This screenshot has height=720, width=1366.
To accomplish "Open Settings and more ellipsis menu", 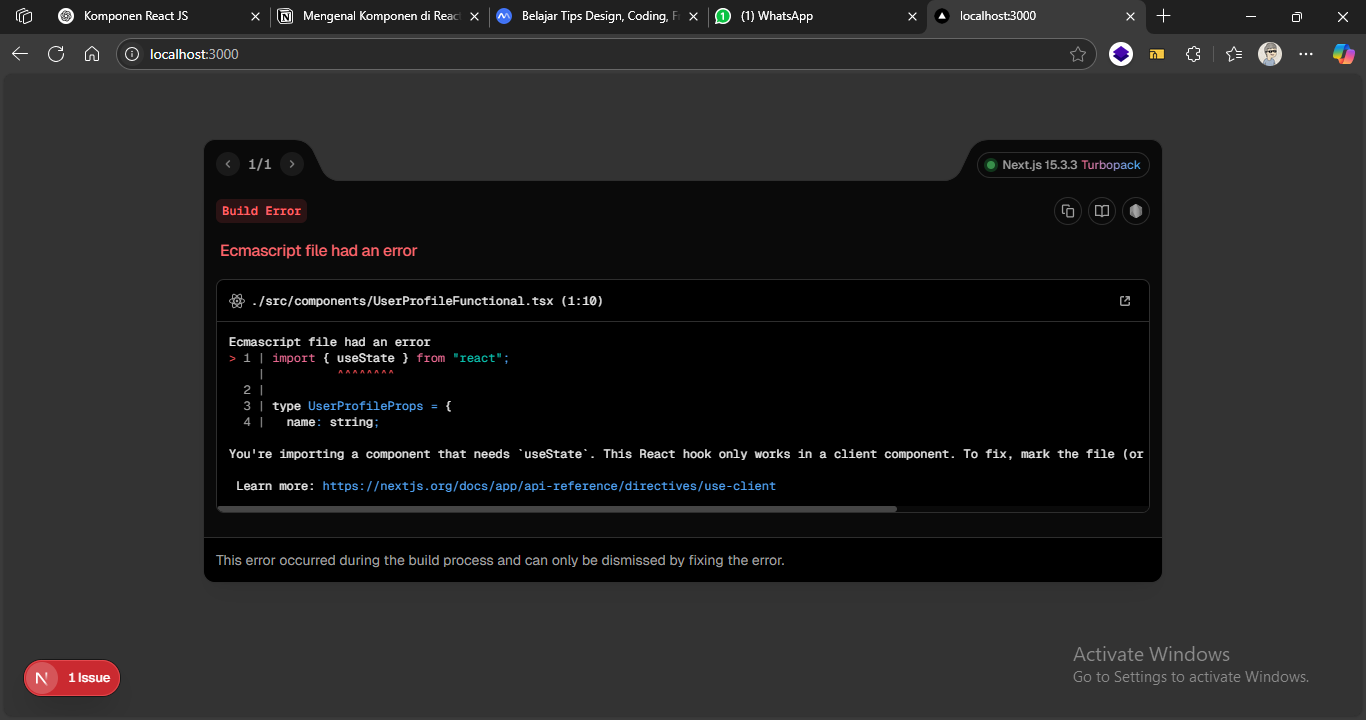I will tap(1306, 54).
